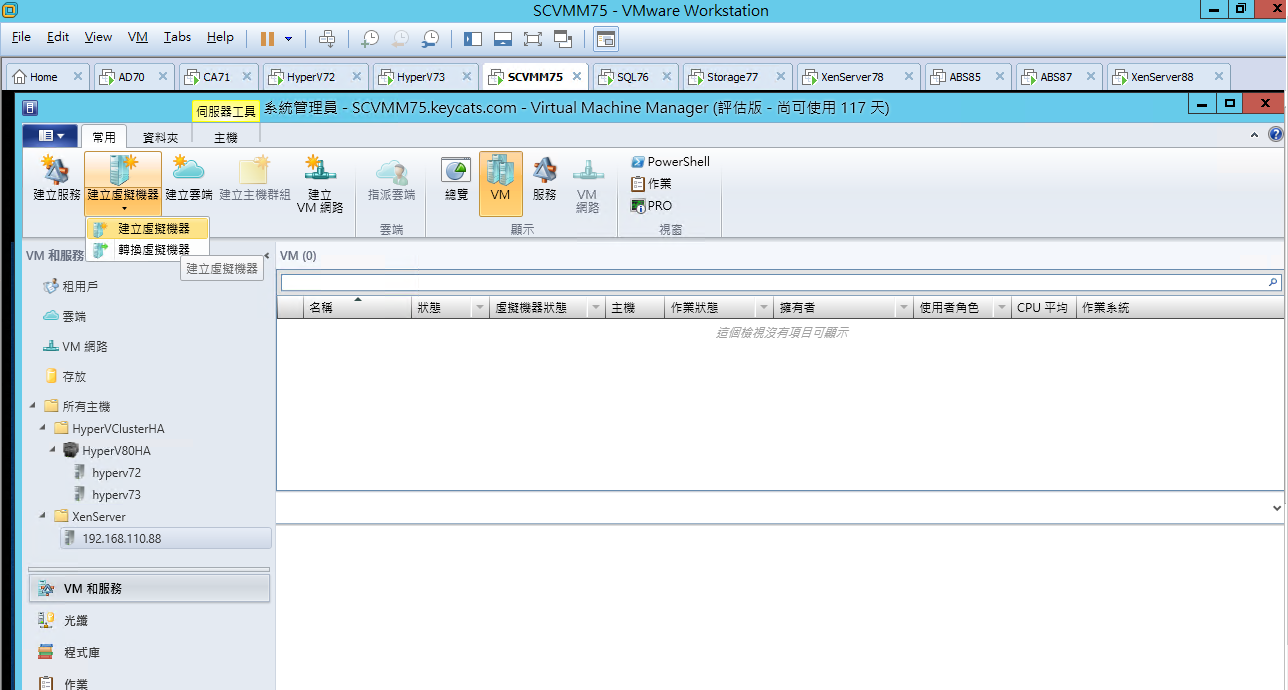Screen dimensions: 1288x690
Task: Open the PRO window from the ribbon
Action: (651, 206)
